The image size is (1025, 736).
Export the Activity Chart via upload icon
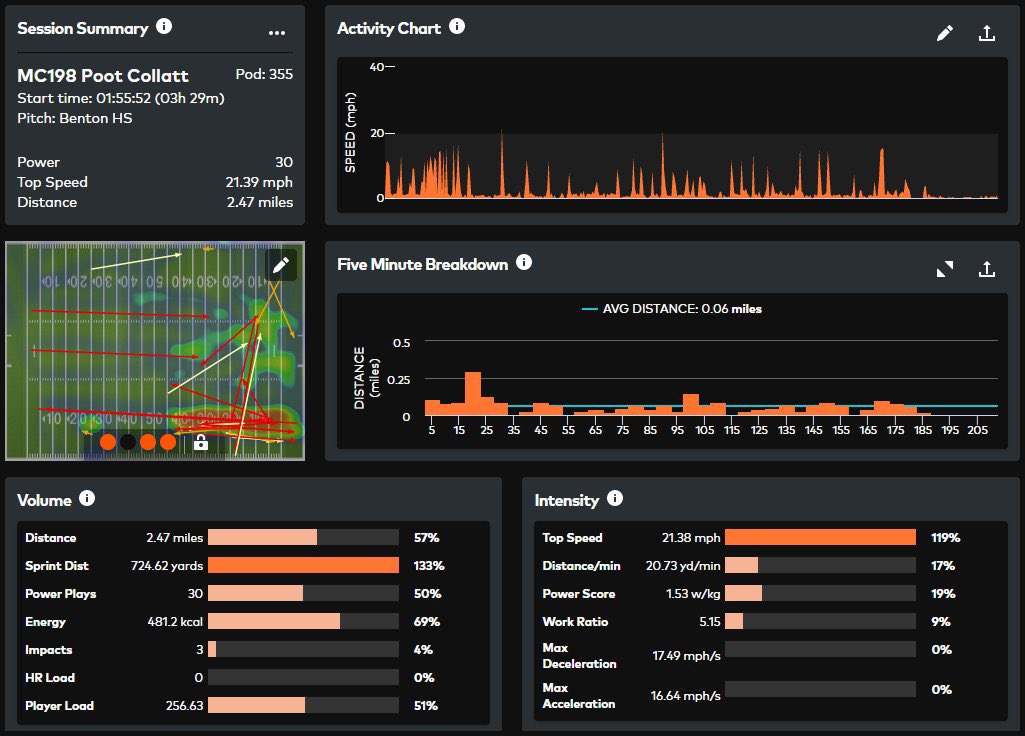986,33
